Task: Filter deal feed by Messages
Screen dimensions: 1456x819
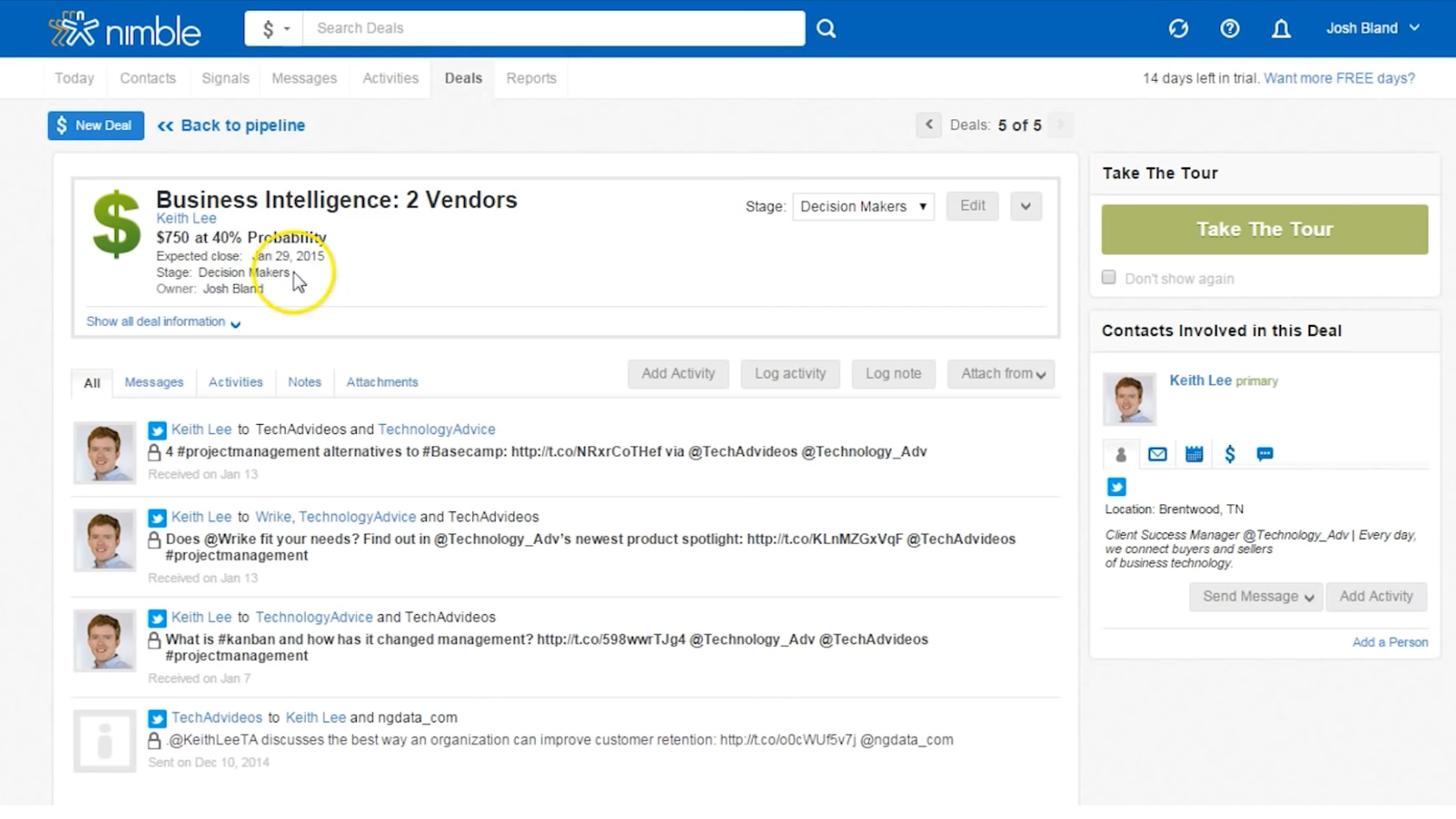Action: point(154,382)
